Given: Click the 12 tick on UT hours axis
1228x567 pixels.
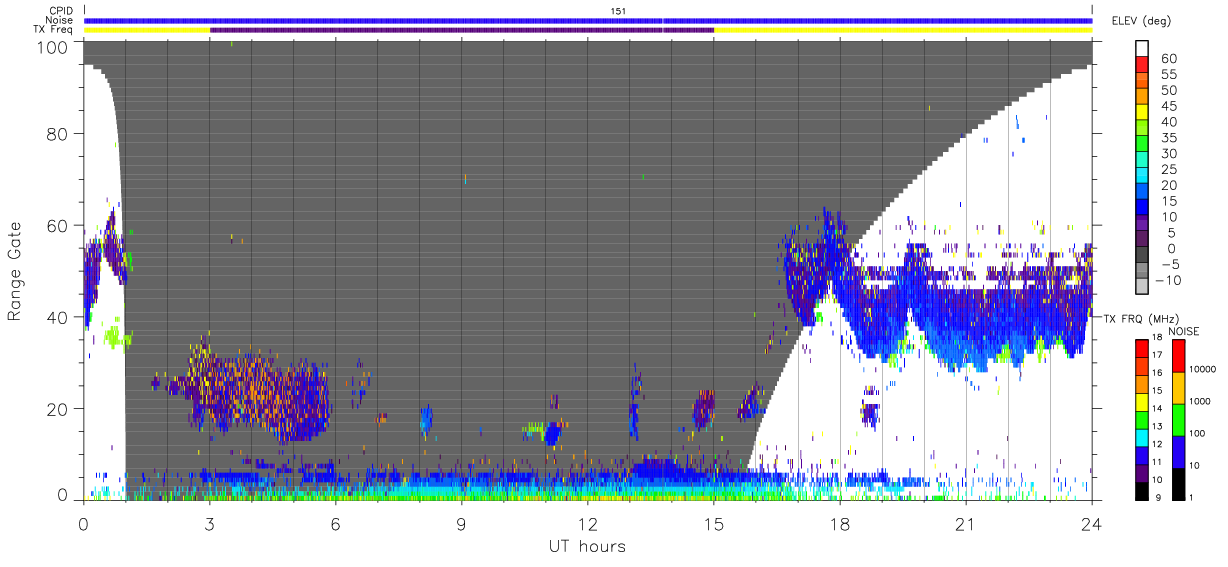Looking at the screenshot, I should click(x=587, y=523).
